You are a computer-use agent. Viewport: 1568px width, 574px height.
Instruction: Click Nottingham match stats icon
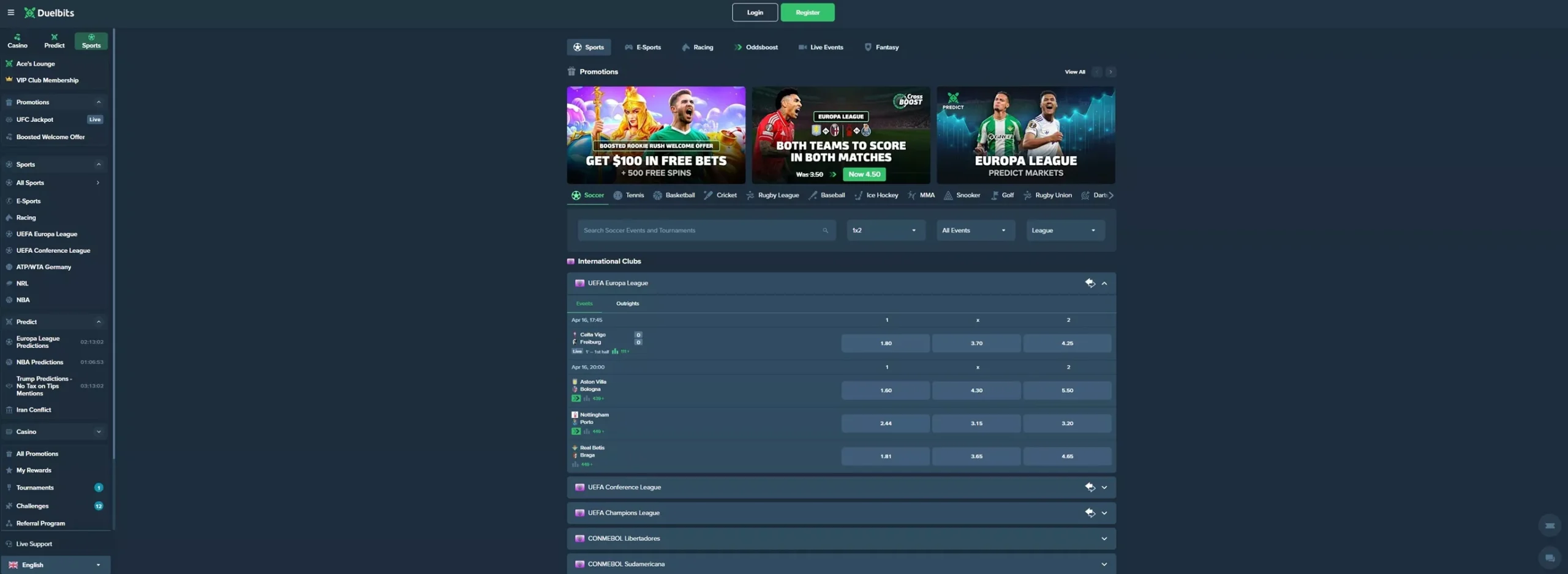[586, 431]
